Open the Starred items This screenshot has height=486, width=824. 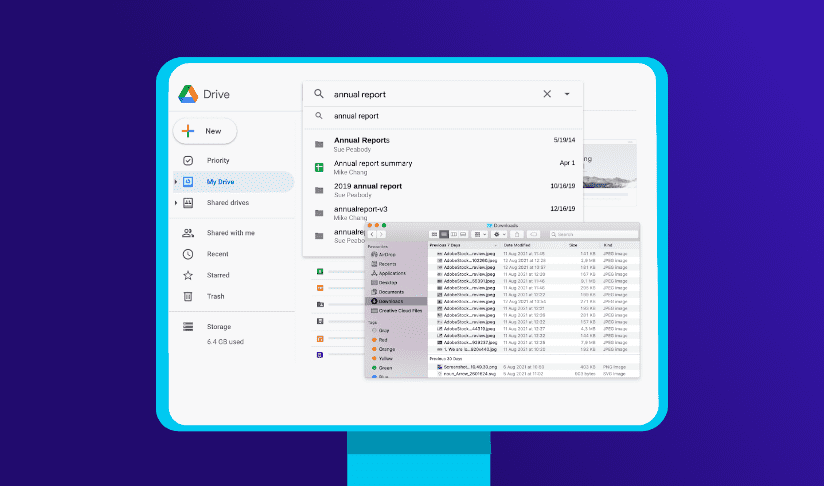click(217, 275)
